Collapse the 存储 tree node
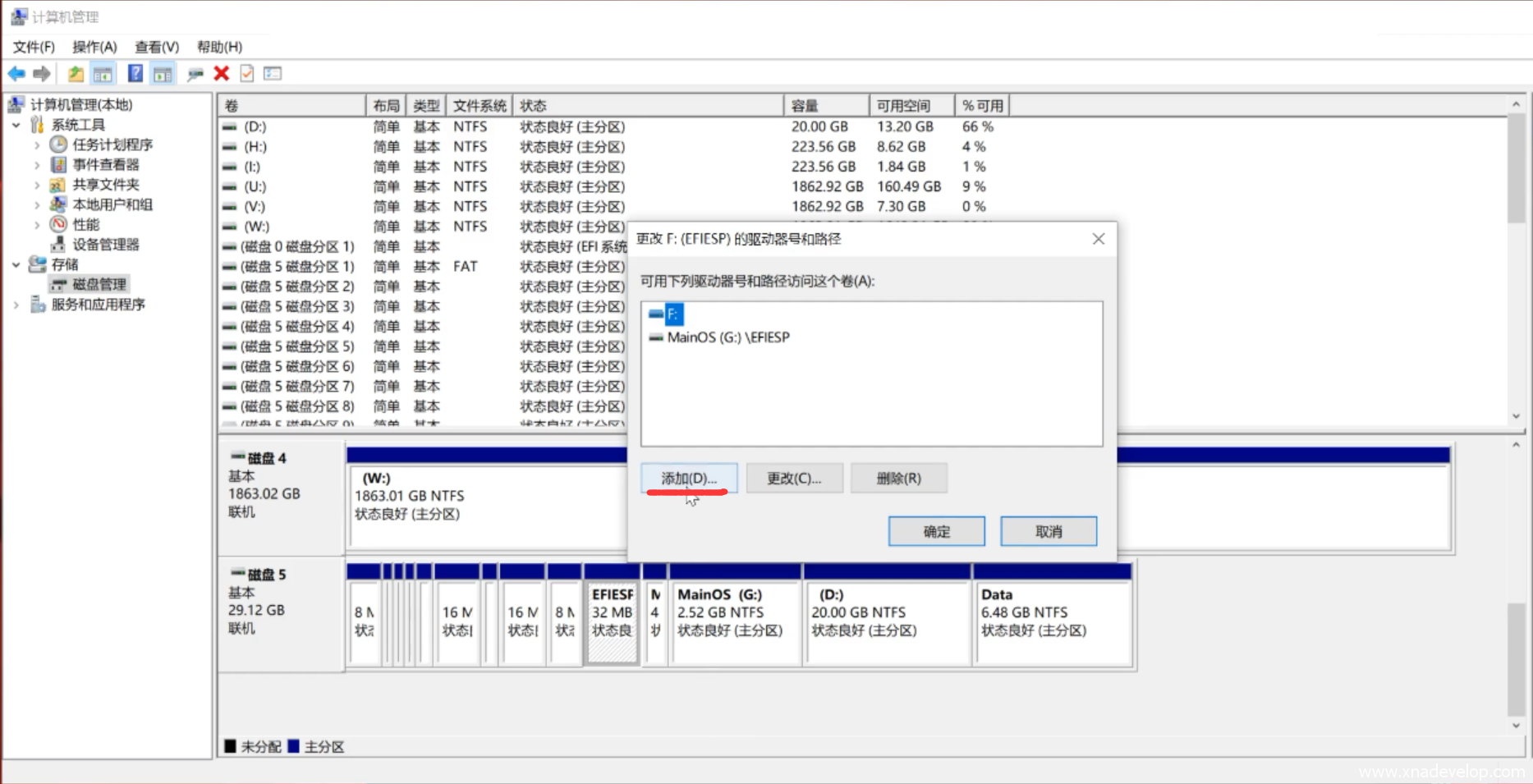Viewport: 1533px width, 784px height. click(16, 264)
